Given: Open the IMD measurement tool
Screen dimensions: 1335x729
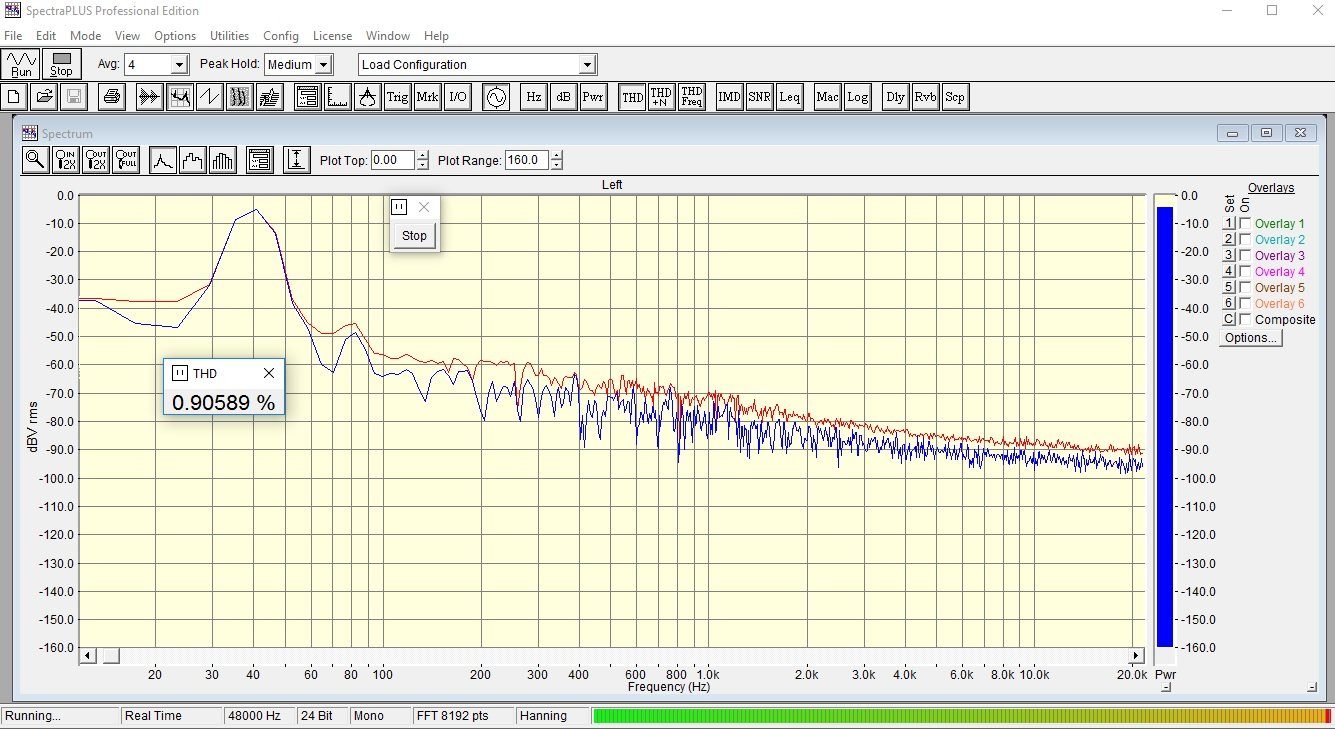Looking at the screenshot, I should coord(730,97).
